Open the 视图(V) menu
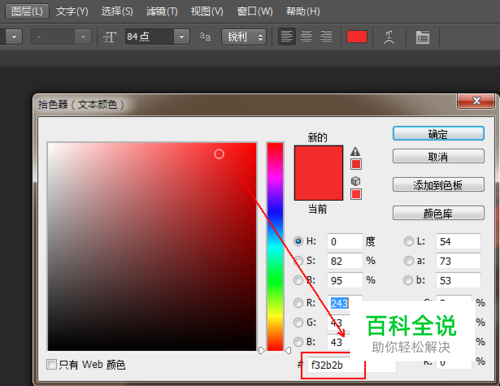Viewport: 500px width, 386px height. point(207,11)
